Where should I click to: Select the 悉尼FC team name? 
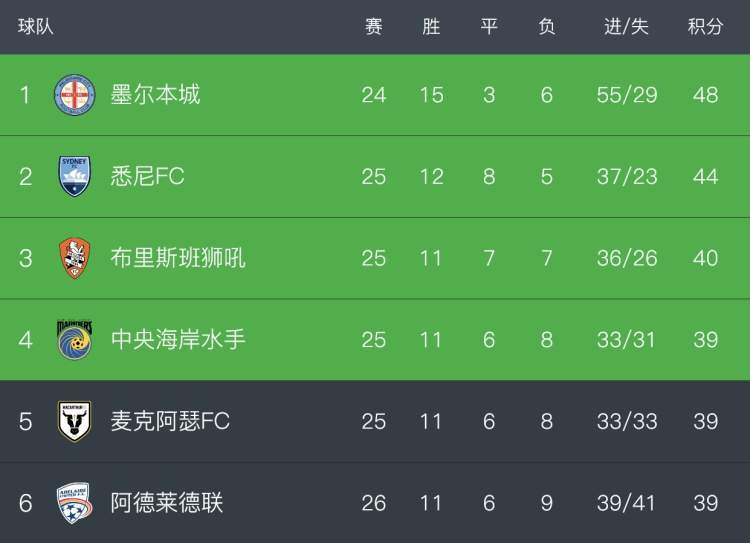tap(147, 176)
